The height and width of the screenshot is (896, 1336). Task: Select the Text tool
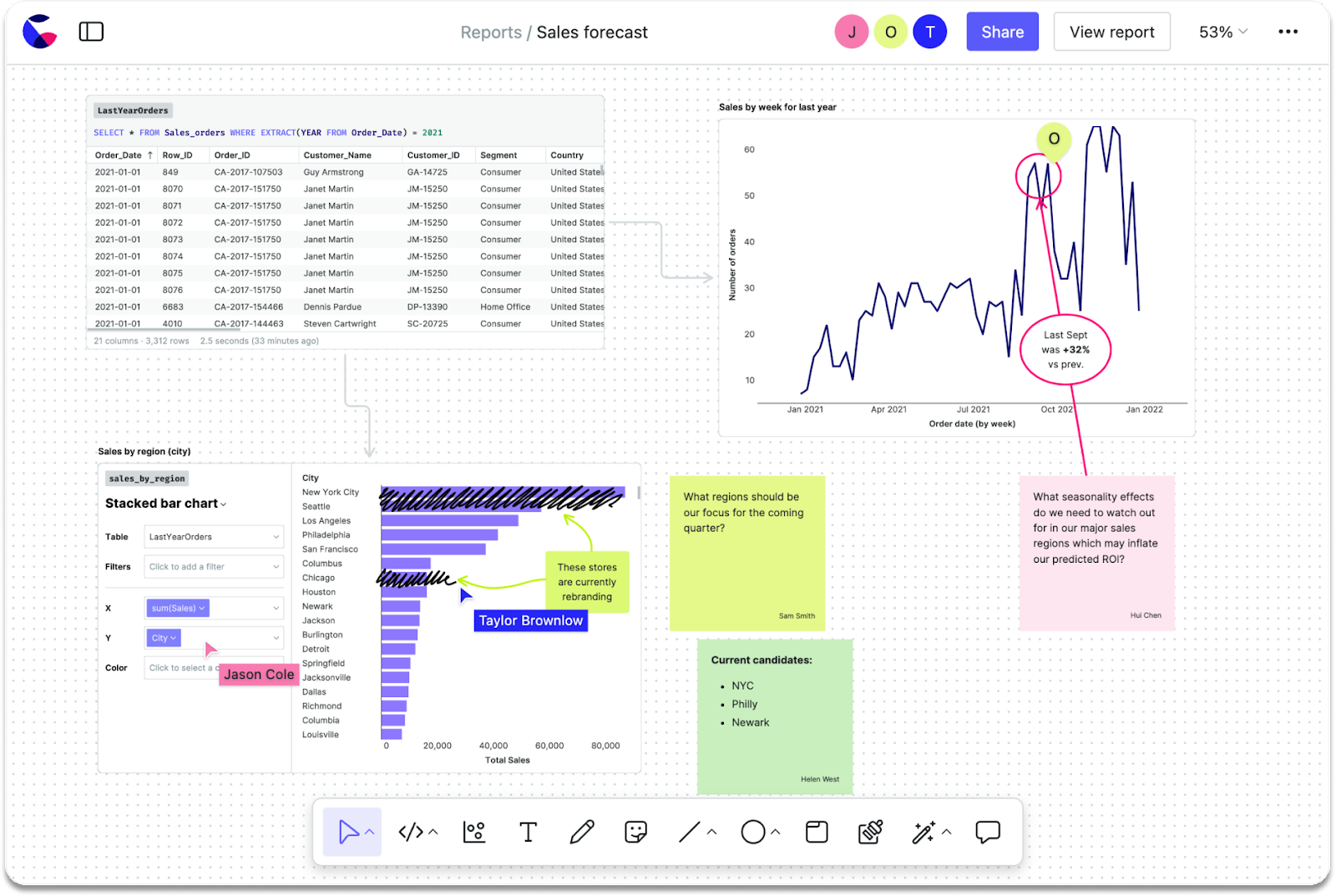(x=528, y=832)
